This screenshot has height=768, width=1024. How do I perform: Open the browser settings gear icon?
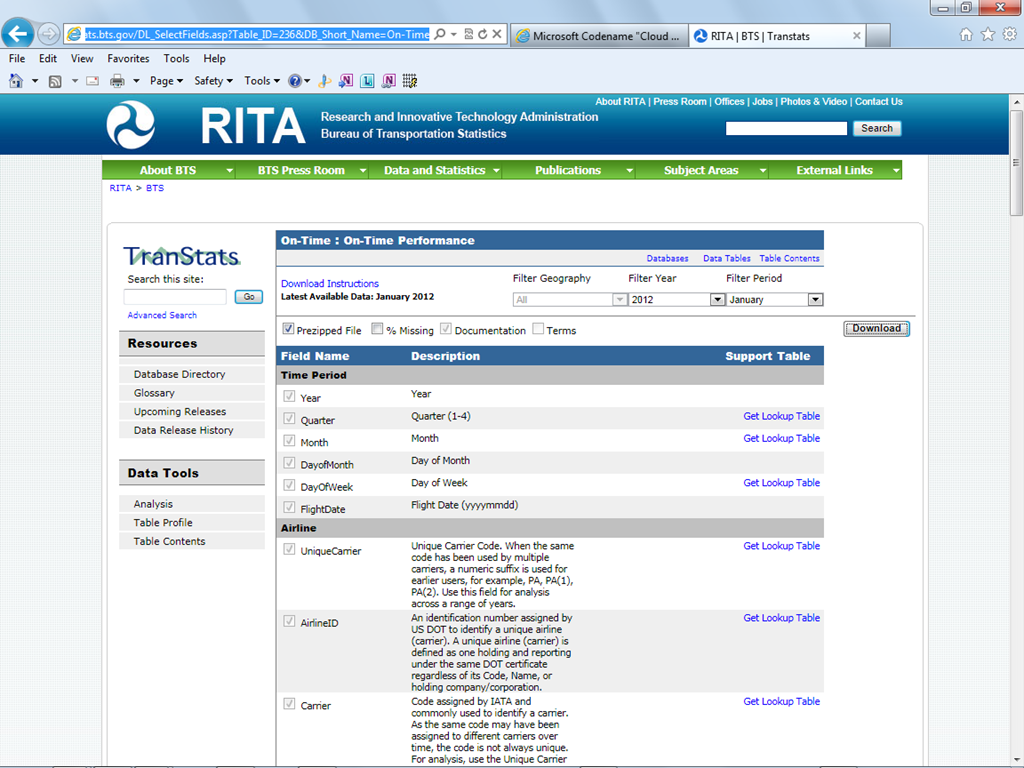coord(1008,34)
